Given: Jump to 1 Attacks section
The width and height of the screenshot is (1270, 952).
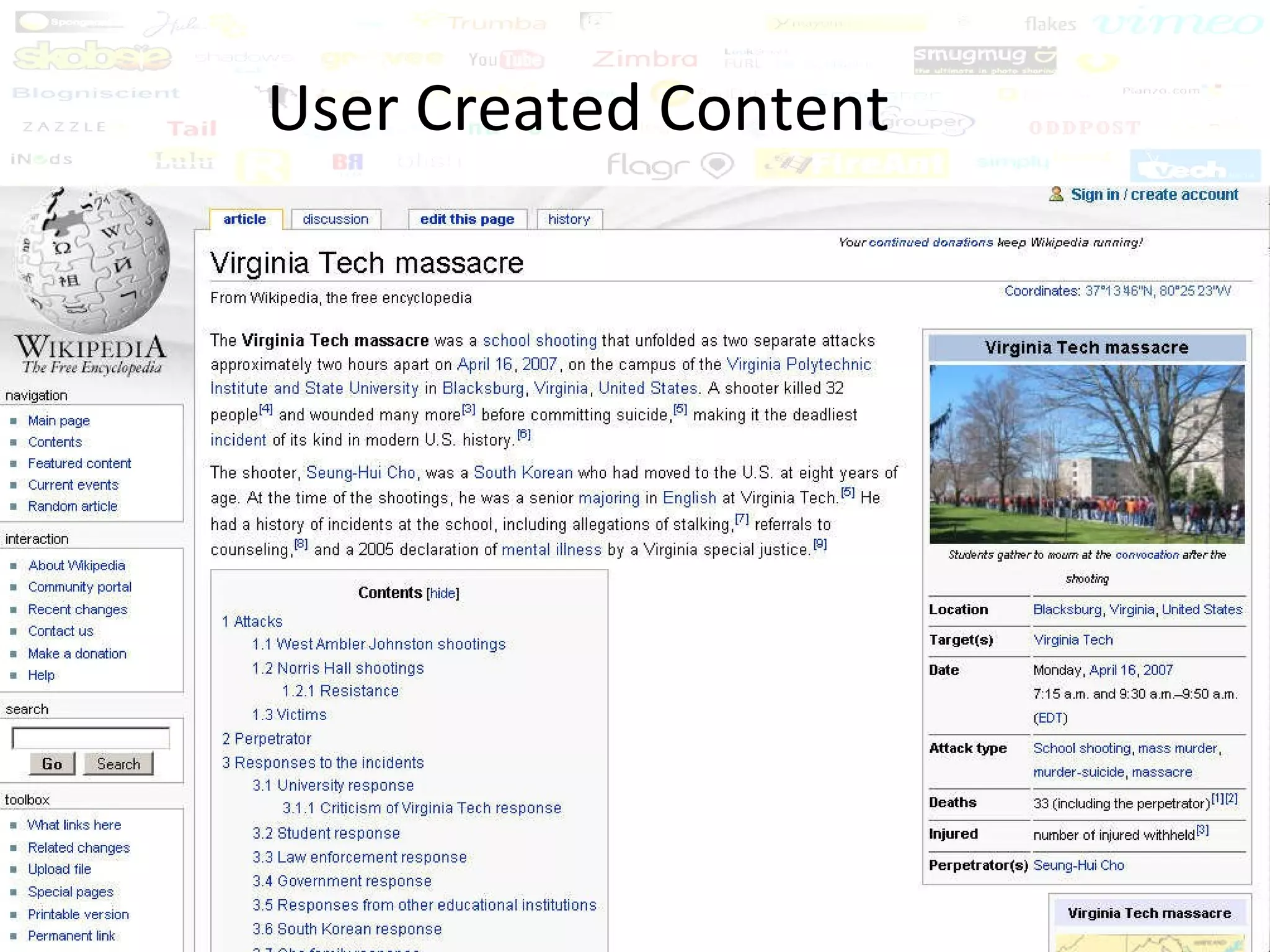Looking at the screenshot, I should point(252,622).
